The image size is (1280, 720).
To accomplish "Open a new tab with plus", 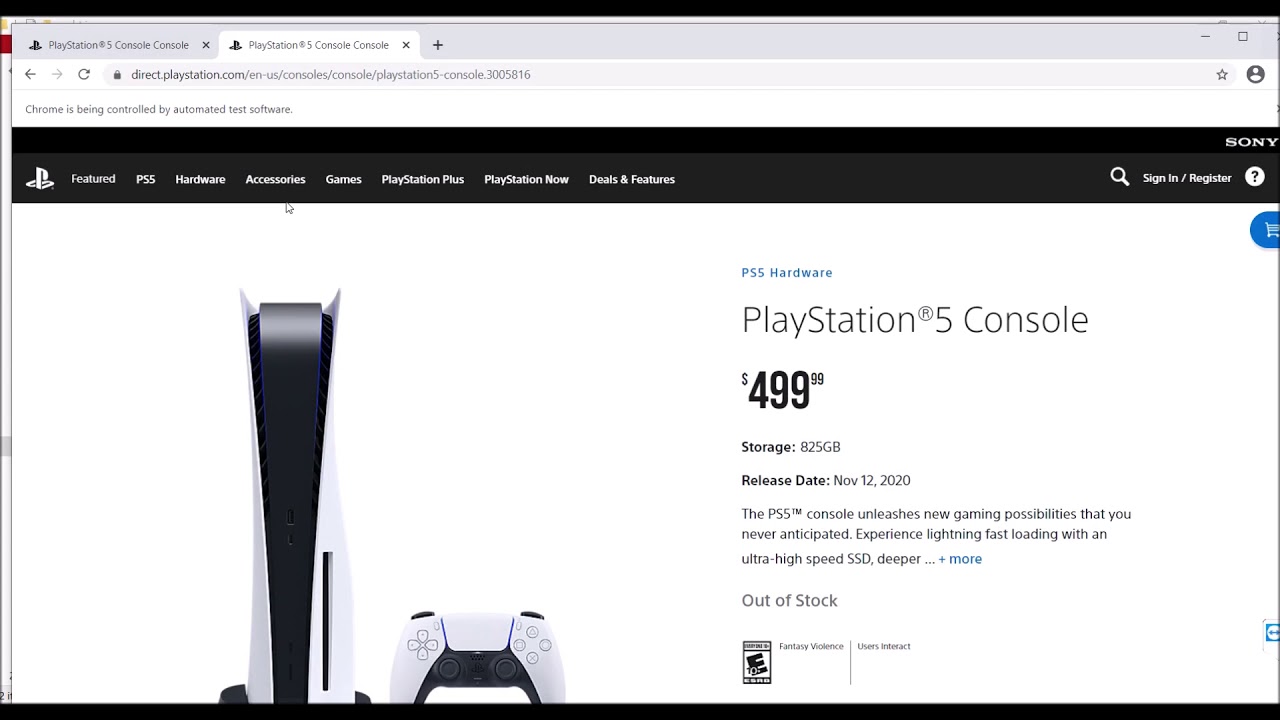I will pos(438,45).
